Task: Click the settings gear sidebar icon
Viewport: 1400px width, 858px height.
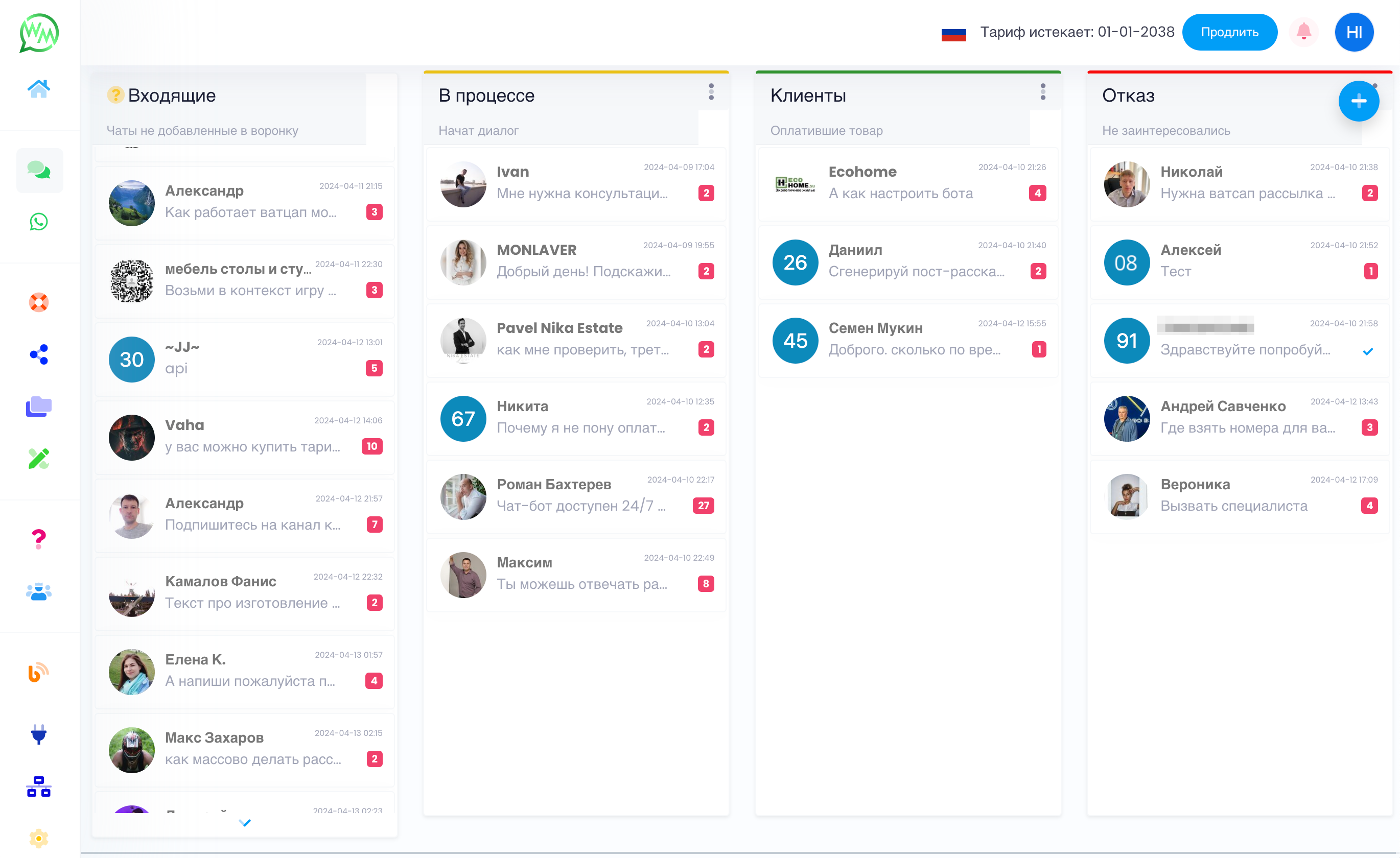Action: click(39, 838)
